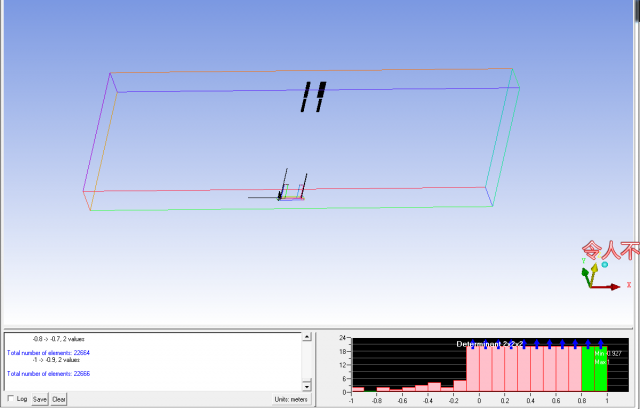Select the green histogram bar near 1
Image resolution: width=640 pixels, height=409 pixels.
(601, 368)
